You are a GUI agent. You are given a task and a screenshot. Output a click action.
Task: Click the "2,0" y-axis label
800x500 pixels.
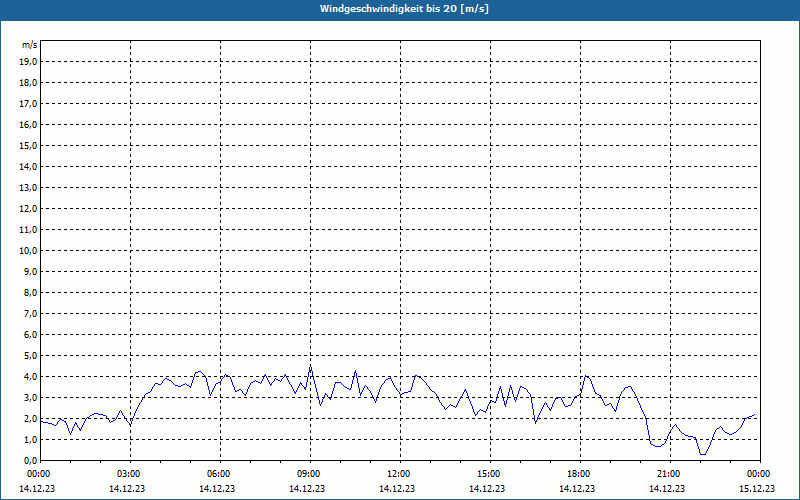30,418
